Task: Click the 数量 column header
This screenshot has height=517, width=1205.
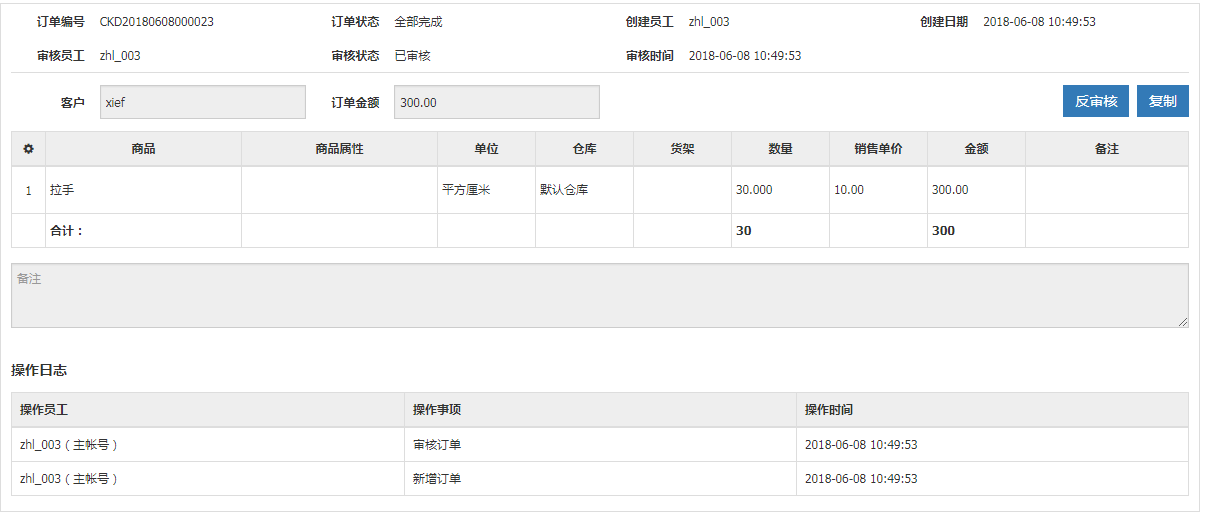Action: pos(780,149)
